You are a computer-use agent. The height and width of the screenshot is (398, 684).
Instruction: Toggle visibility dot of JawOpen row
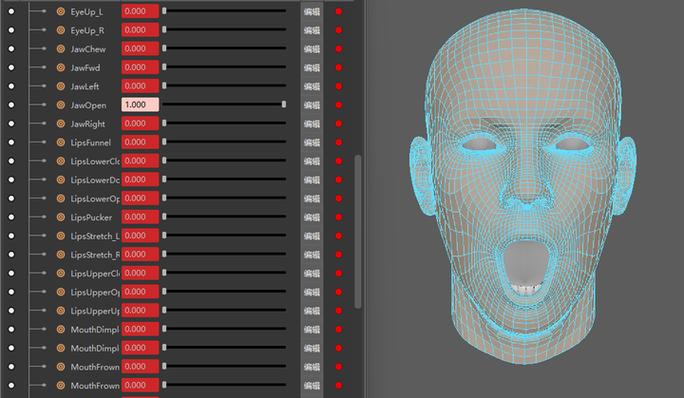coord(11,105)
